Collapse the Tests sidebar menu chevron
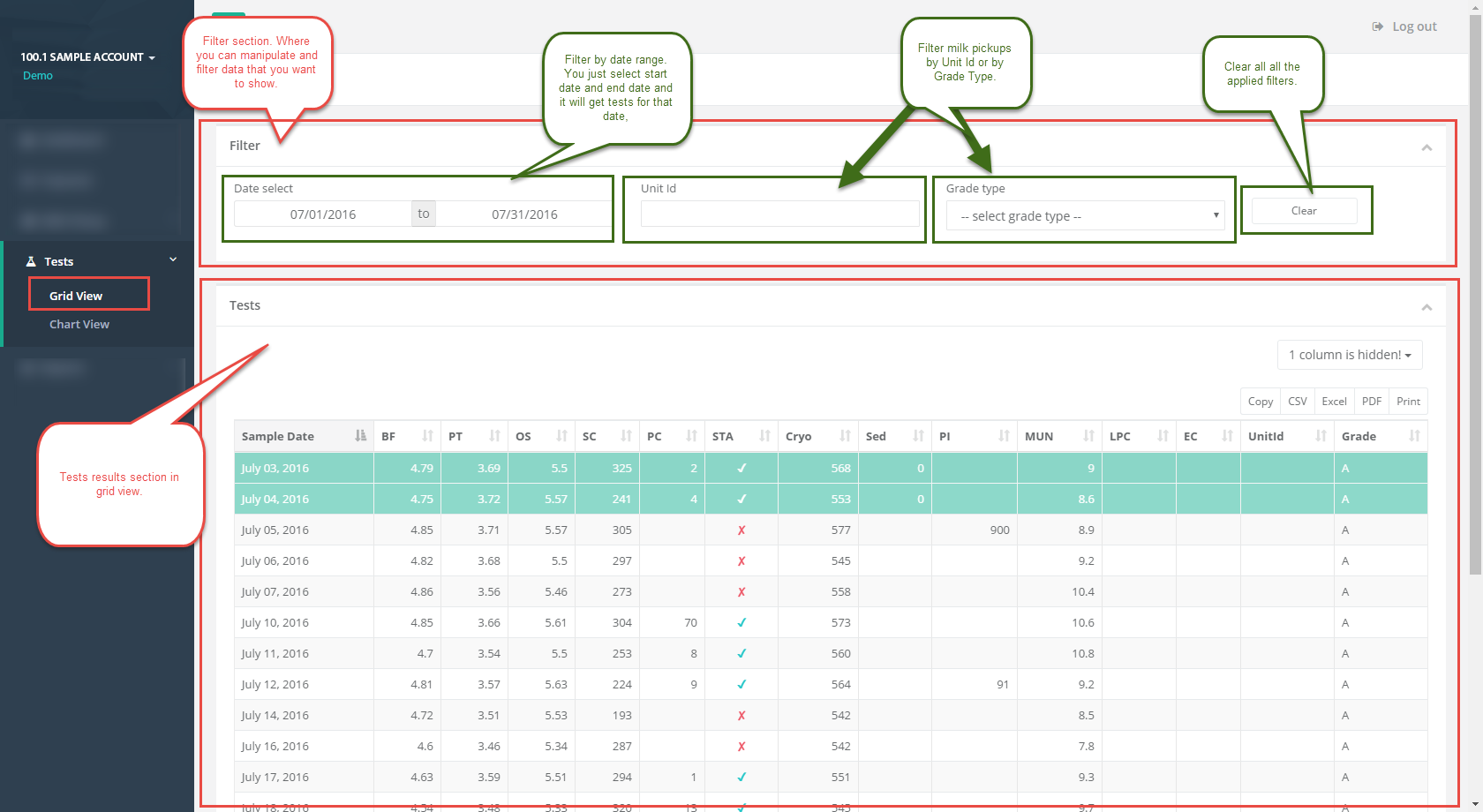 point(173,259)
